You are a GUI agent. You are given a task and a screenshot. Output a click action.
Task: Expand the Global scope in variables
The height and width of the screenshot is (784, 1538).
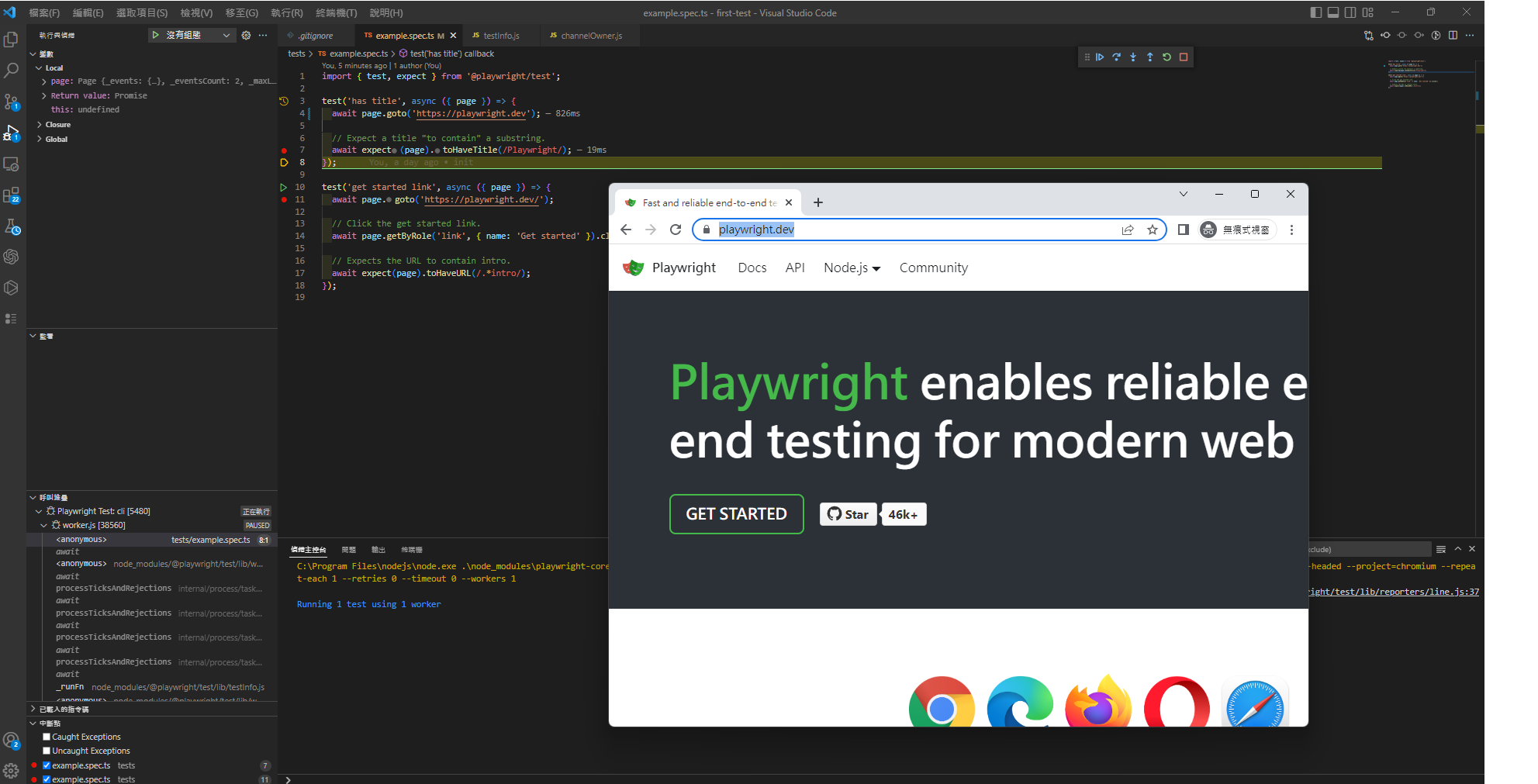[40, 140]
